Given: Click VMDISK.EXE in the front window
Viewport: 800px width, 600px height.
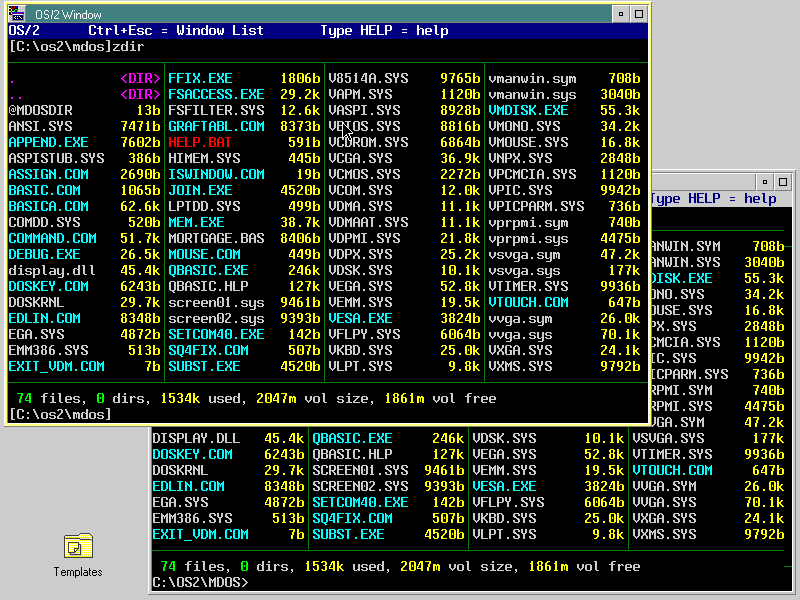Looking at the screenshot, I should [528, 110].
